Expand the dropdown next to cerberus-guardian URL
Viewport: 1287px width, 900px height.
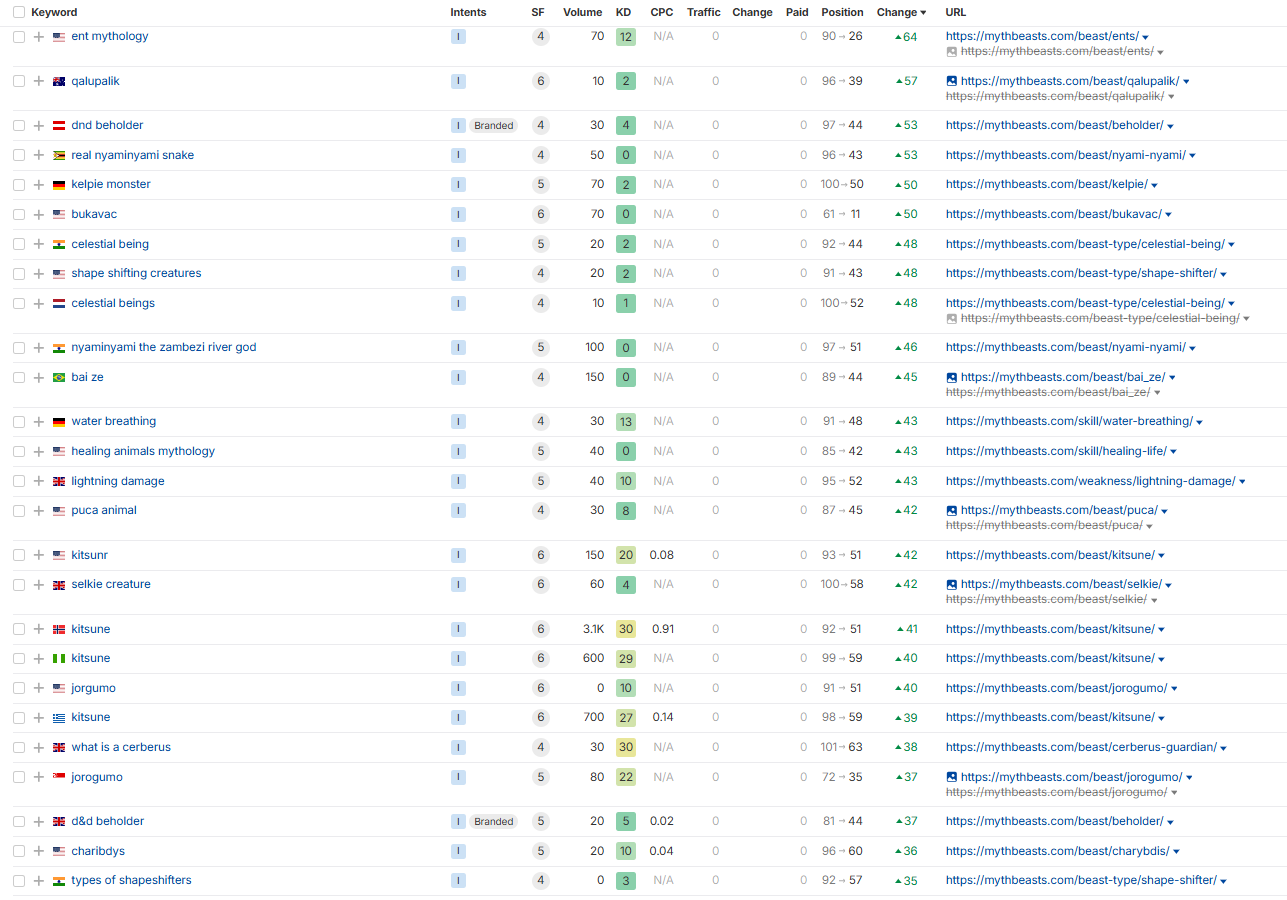tap(1223, 748)
